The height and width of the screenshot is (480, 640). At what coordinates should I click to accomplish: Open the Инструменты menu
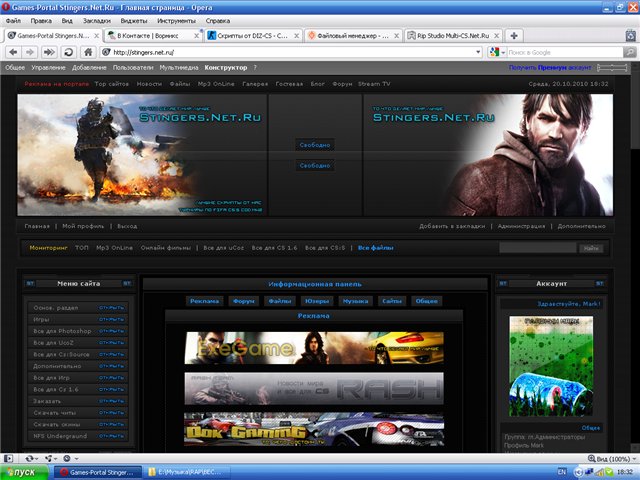click(x=176, y=20)
